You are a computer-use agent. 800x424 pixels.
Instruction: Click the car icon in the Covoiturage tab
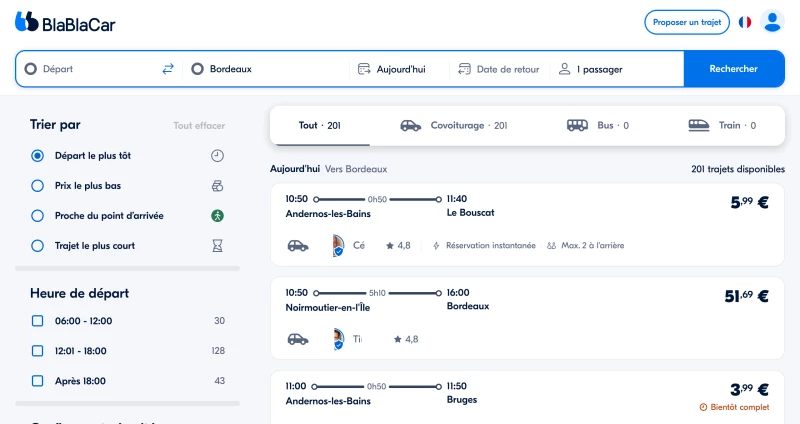411,126
